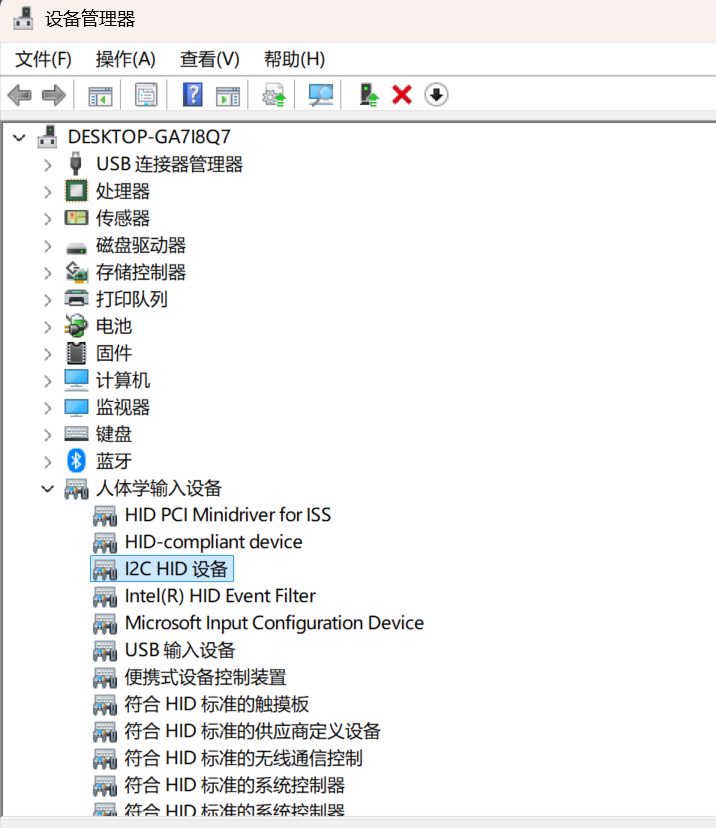
Task: Select 便携式设备控制装置 entry
Action: 205,677
